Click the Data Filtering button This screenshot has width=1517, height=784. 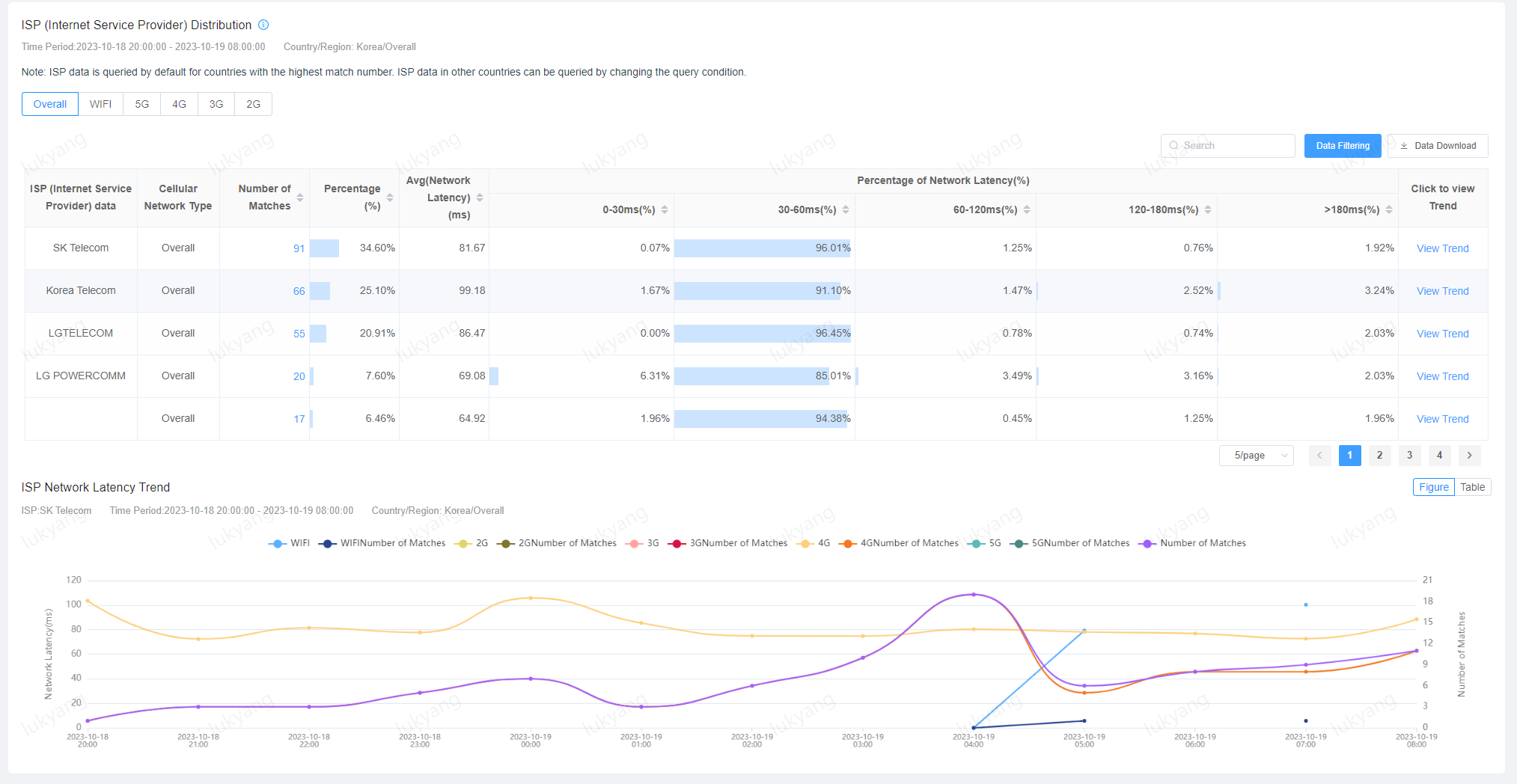coord(1342,146)
